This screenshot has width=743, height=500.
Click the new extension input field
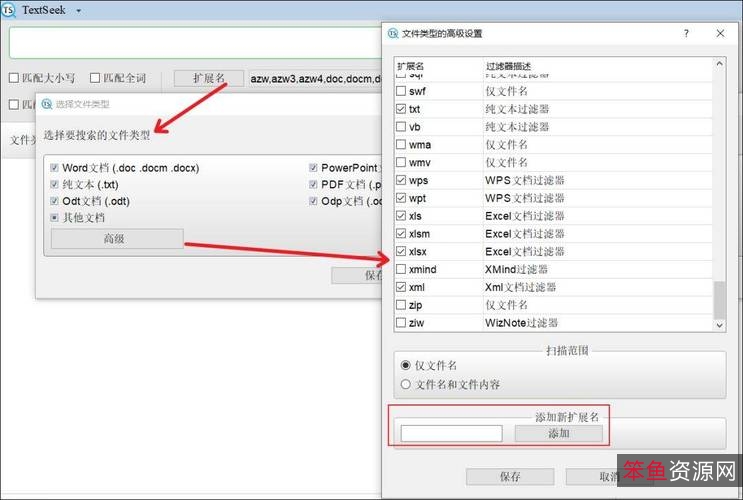click(451, 433)
